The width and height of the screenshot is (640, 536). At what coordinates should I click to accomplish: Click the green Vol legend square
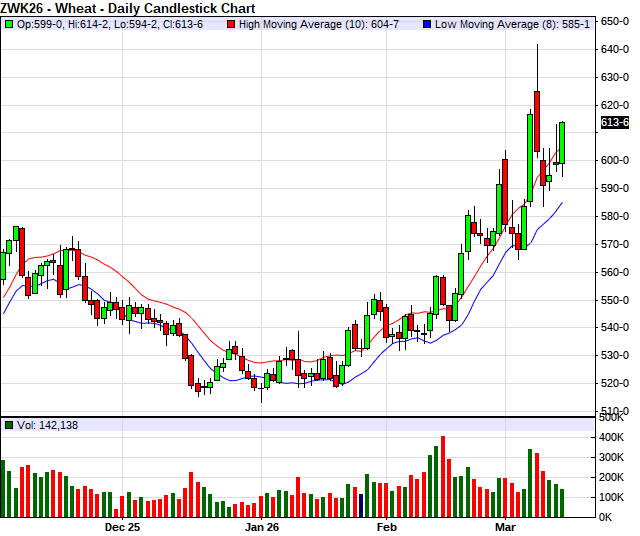(9, 425)
